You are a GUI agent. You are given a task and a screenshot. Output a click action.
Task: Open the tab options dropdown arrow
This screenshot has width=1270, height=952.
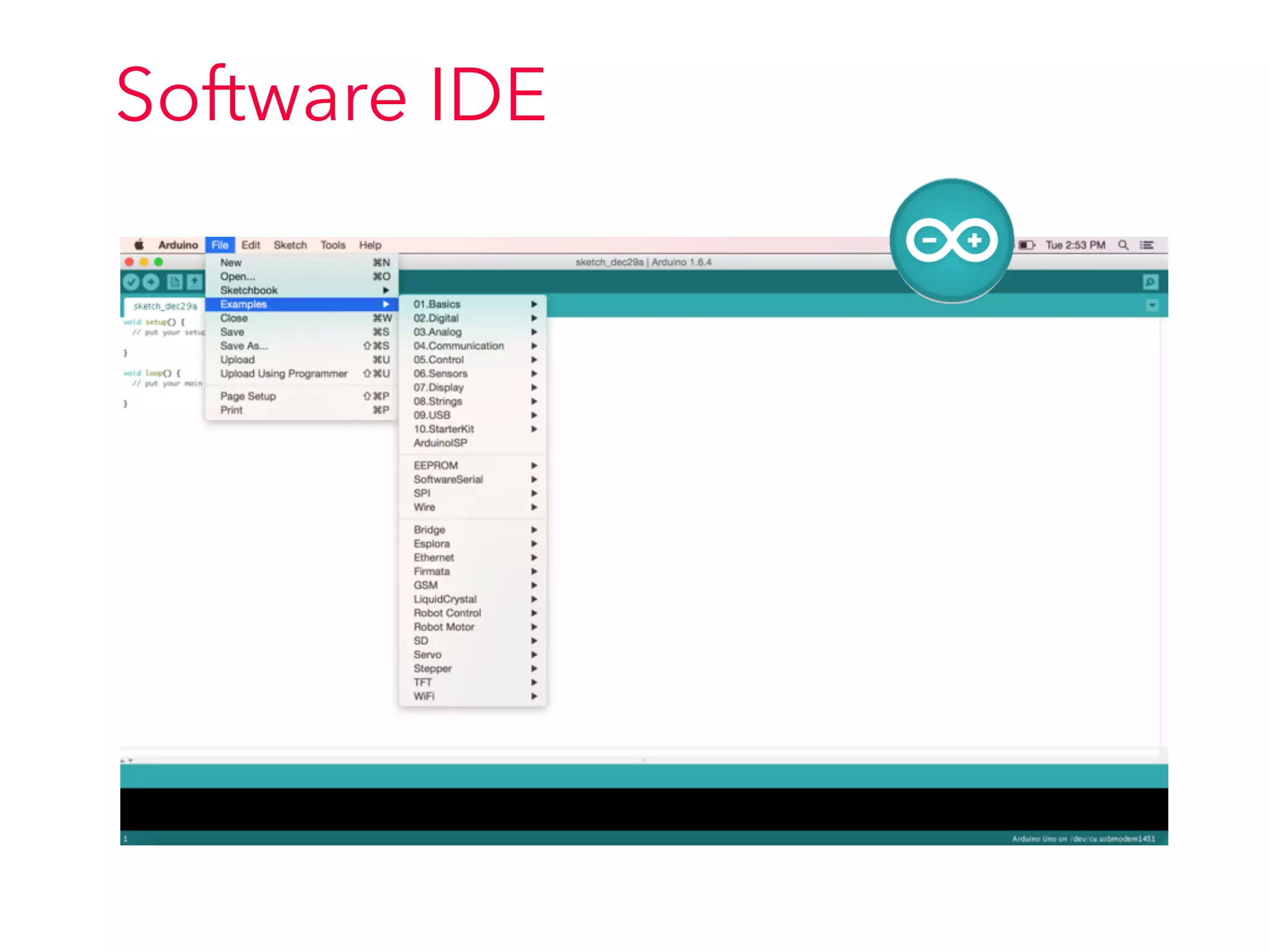[1152, 306]
